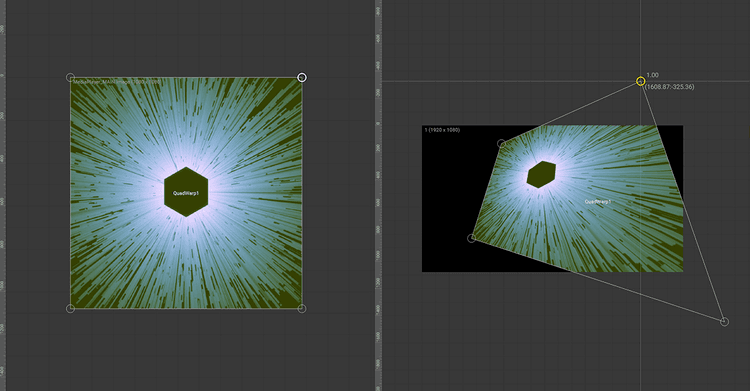Select top-right corner handle of left square image

point(302,78)
